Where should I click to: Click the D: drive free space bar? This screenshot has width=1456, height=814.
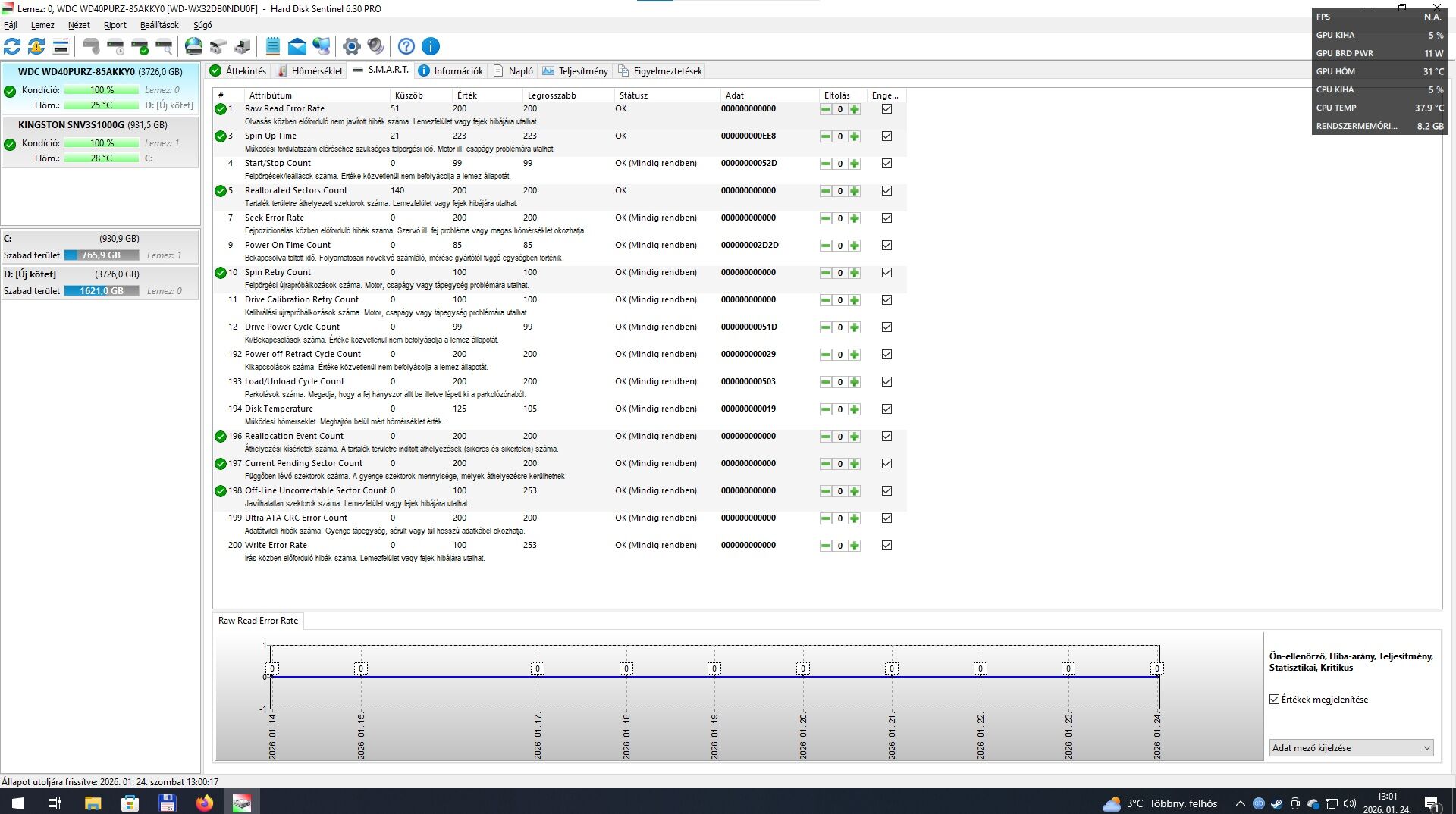pyautogui.click(x=102, y=291)
